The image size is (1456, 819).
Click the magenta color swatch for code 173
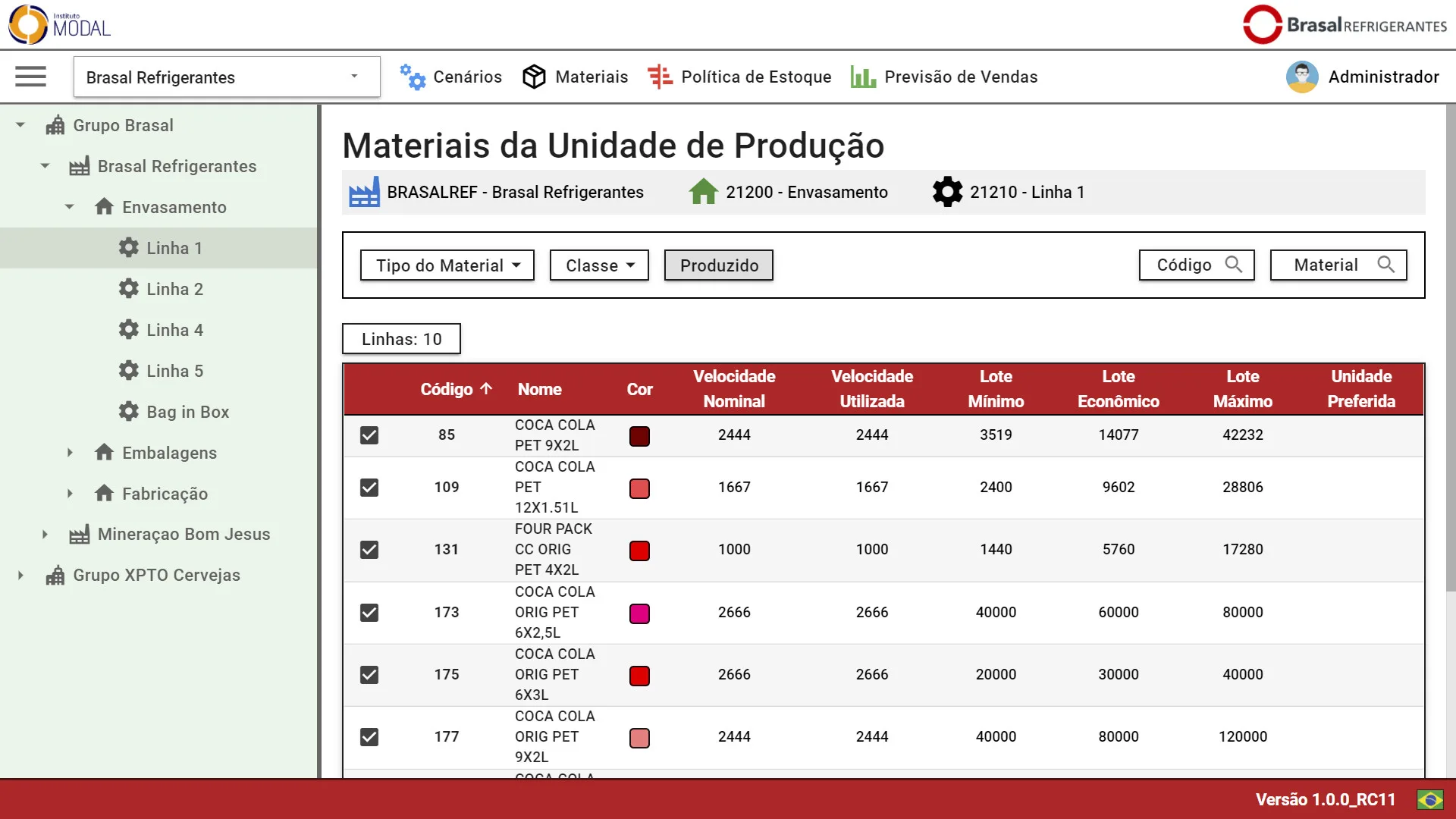coord(639,613)
